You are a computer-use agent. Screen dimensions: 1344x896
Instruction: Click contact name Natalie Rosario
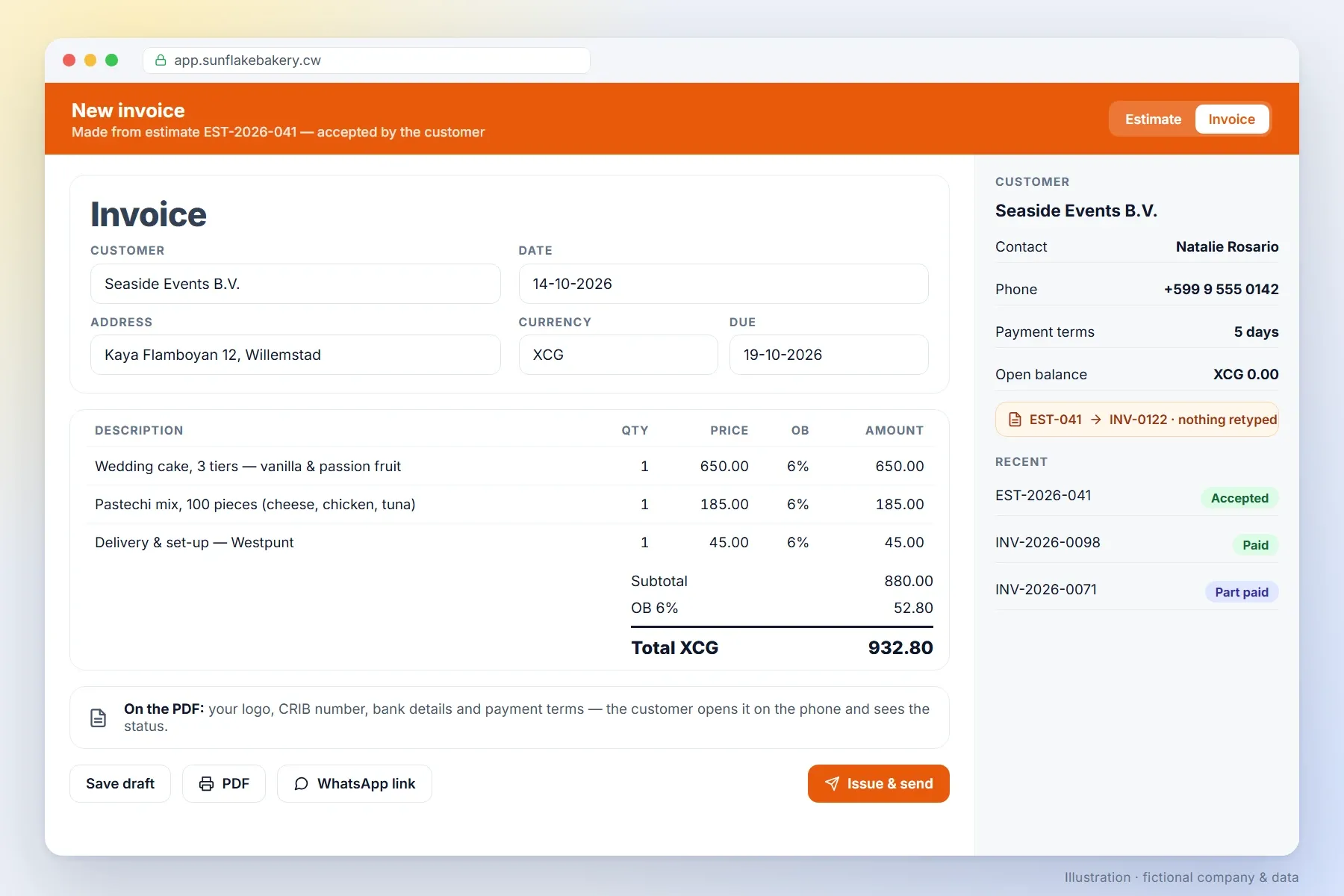click(1227, 247)
